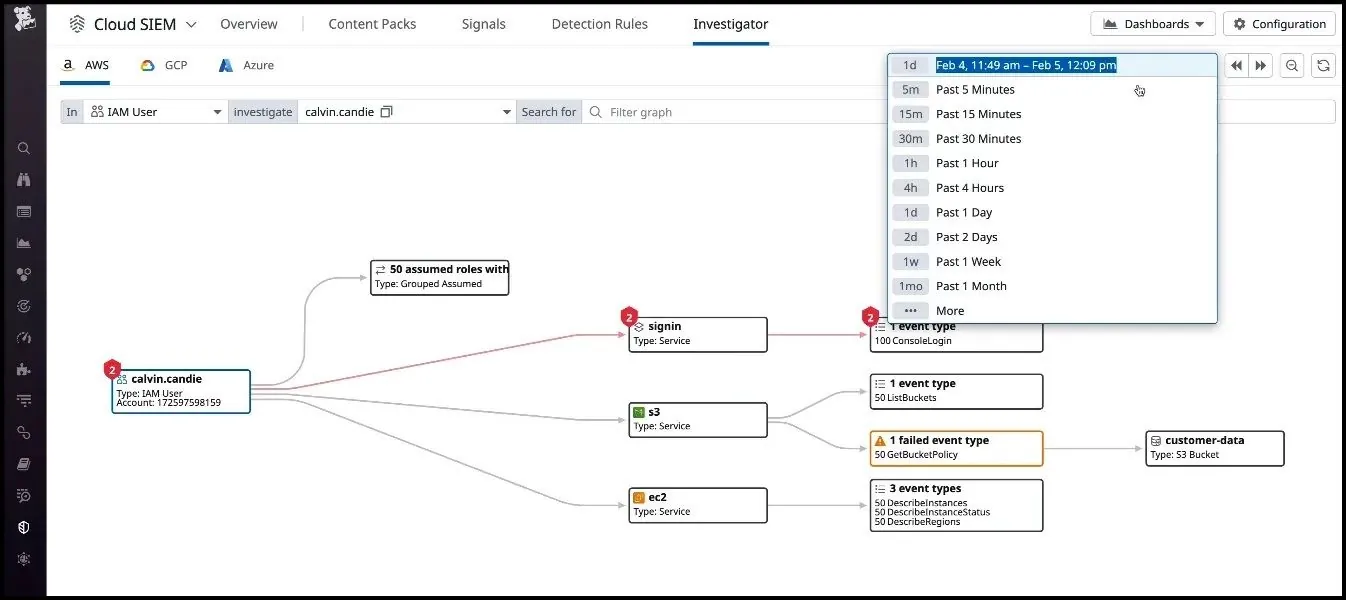Expand the Cloud SIEM product dropdown

[191, 24]
